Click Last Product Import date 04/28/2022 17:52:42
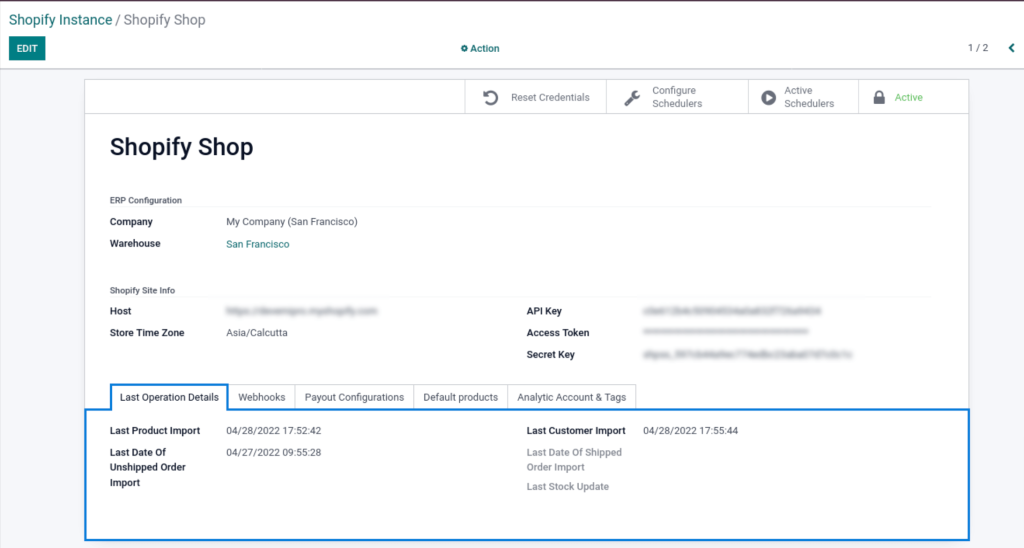 pyautogui.click(x=274, y=430)
